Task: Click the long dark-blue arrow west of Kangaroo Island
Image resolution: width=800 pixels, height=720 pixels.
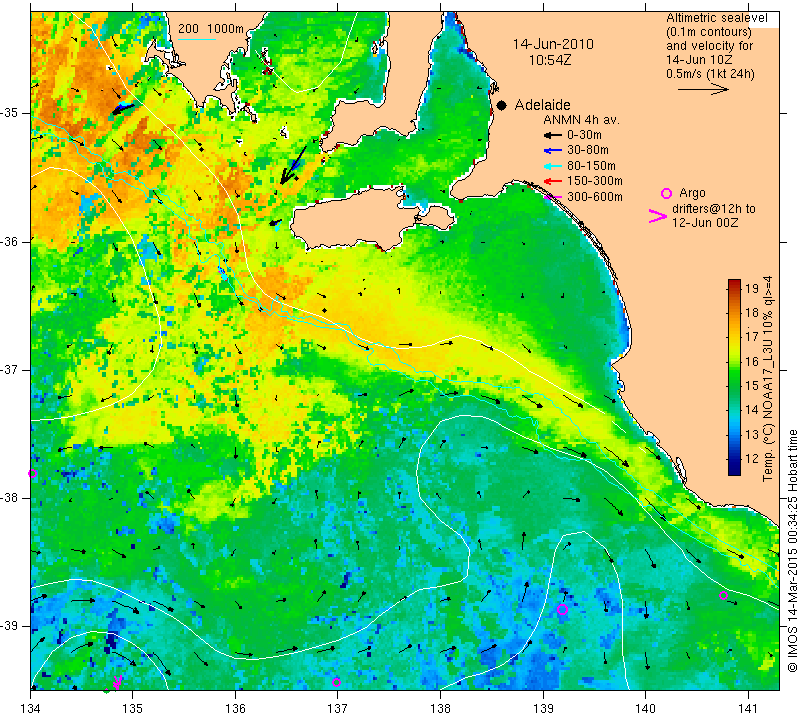Action: (293, 165)
